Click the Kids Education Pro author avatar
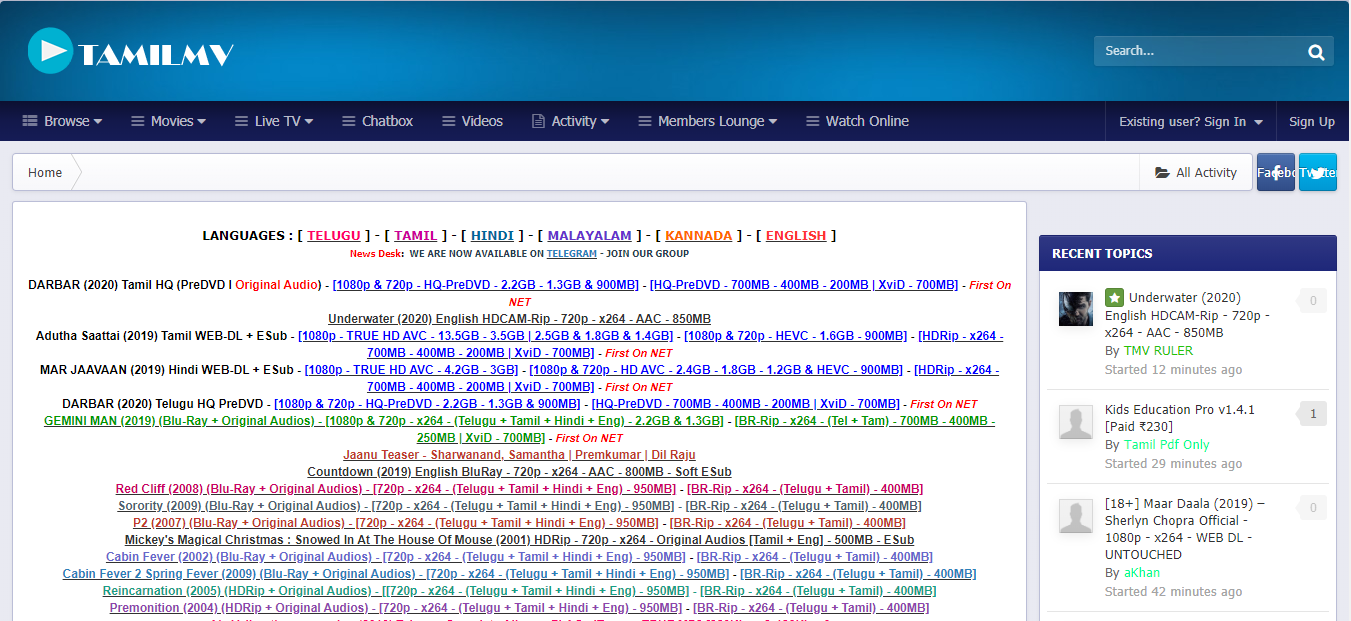This screenshot has height=621, width=1351. click(x=1076, y=422)
